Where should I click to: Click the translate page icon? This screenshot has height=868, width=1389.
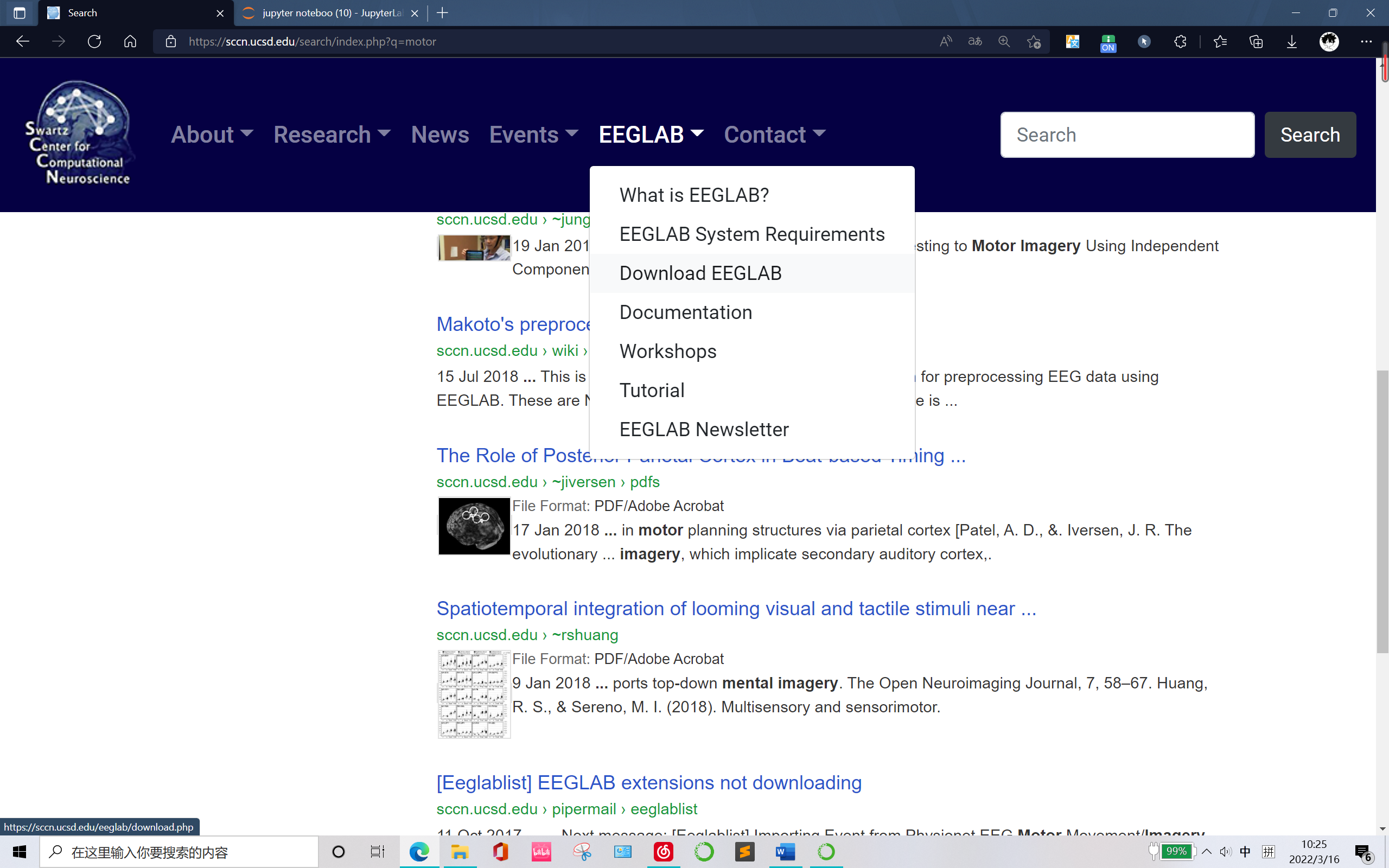[x=974, y=41]
